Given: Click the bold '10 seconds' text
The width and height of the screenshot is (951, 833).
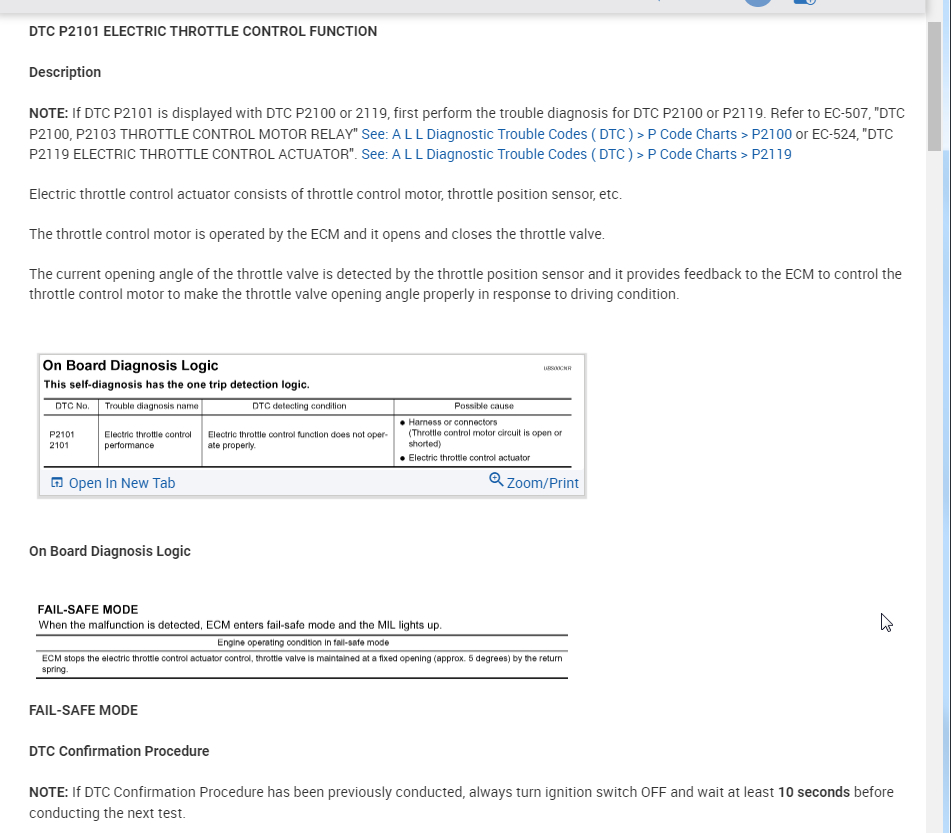Looking at the screenshot, I should (x=814, y=792).
